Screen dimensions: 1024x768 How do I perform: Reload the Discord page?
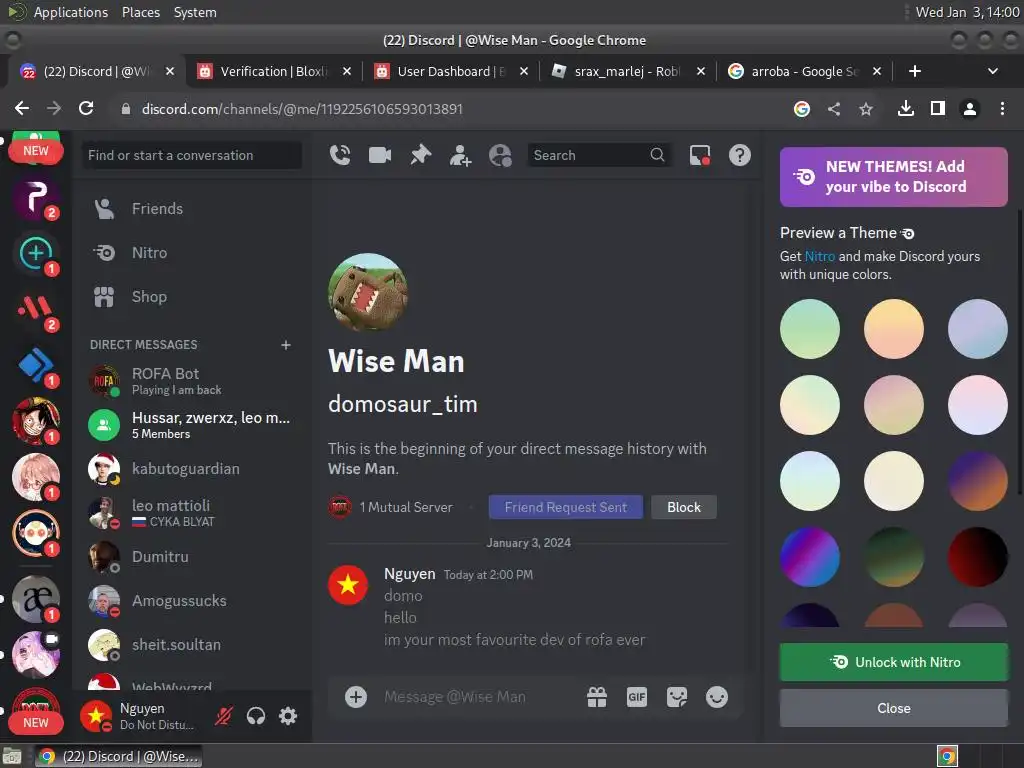pos(86,108)
